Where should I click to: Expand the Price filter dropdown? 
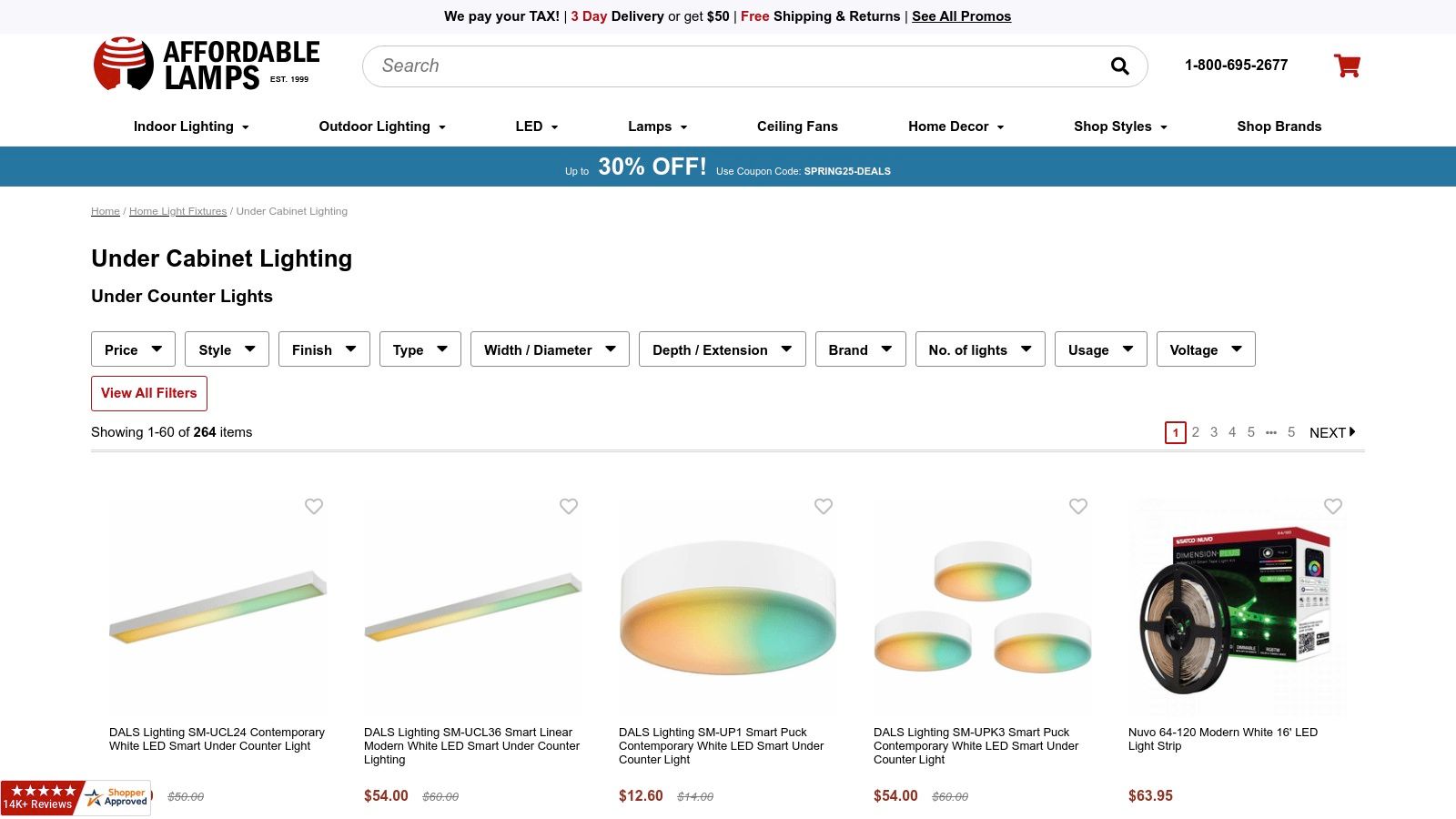(133, 349)
